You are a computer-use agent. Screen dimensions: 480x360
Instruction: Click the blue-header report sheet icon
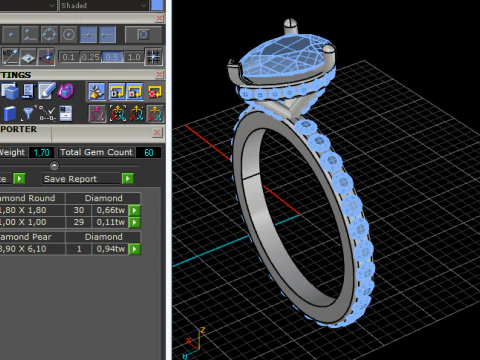tap(65, 113)
